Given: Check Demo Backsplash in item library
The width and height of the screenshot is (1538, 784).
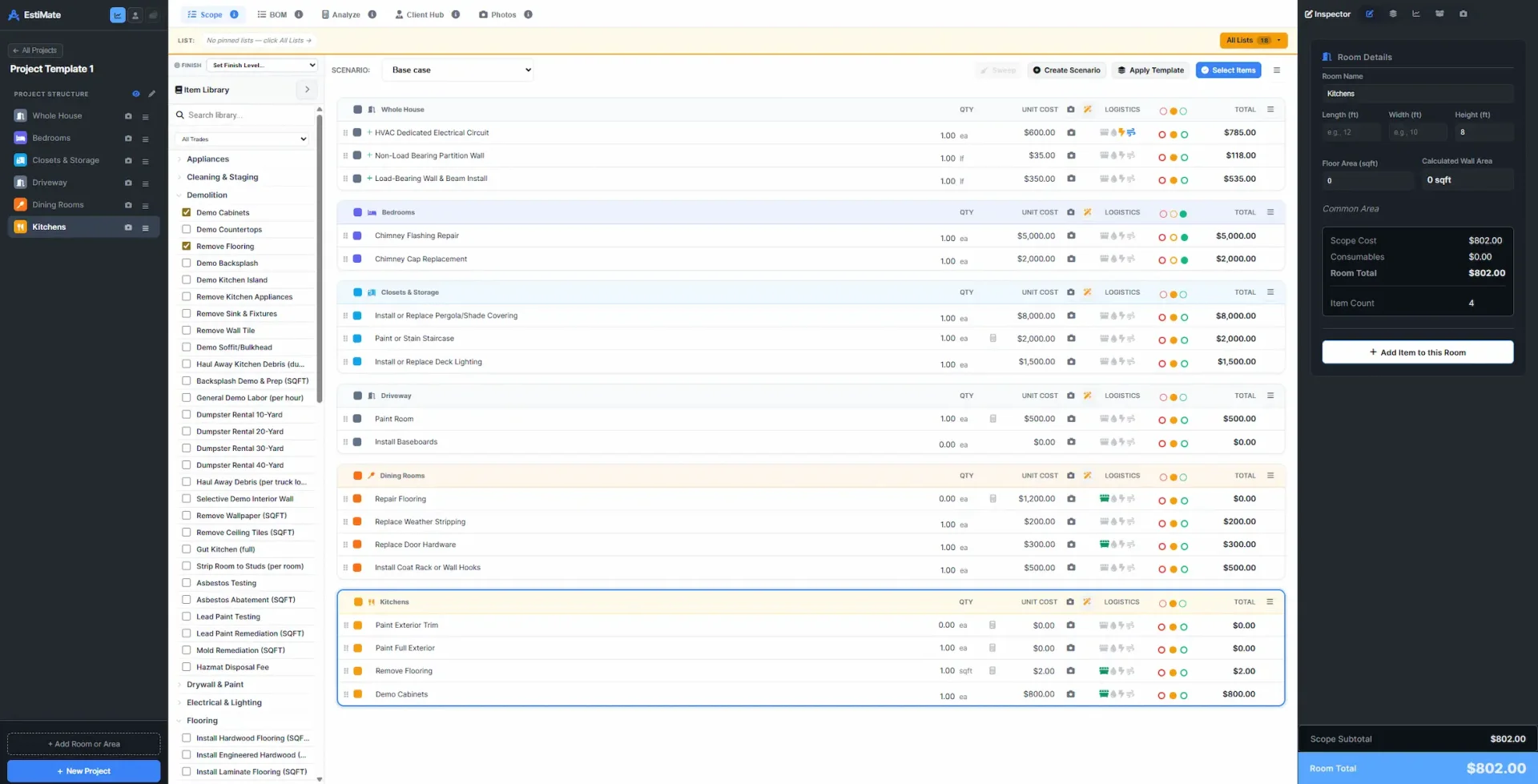Looking at the screenshot, I should (x=187, y=263).
